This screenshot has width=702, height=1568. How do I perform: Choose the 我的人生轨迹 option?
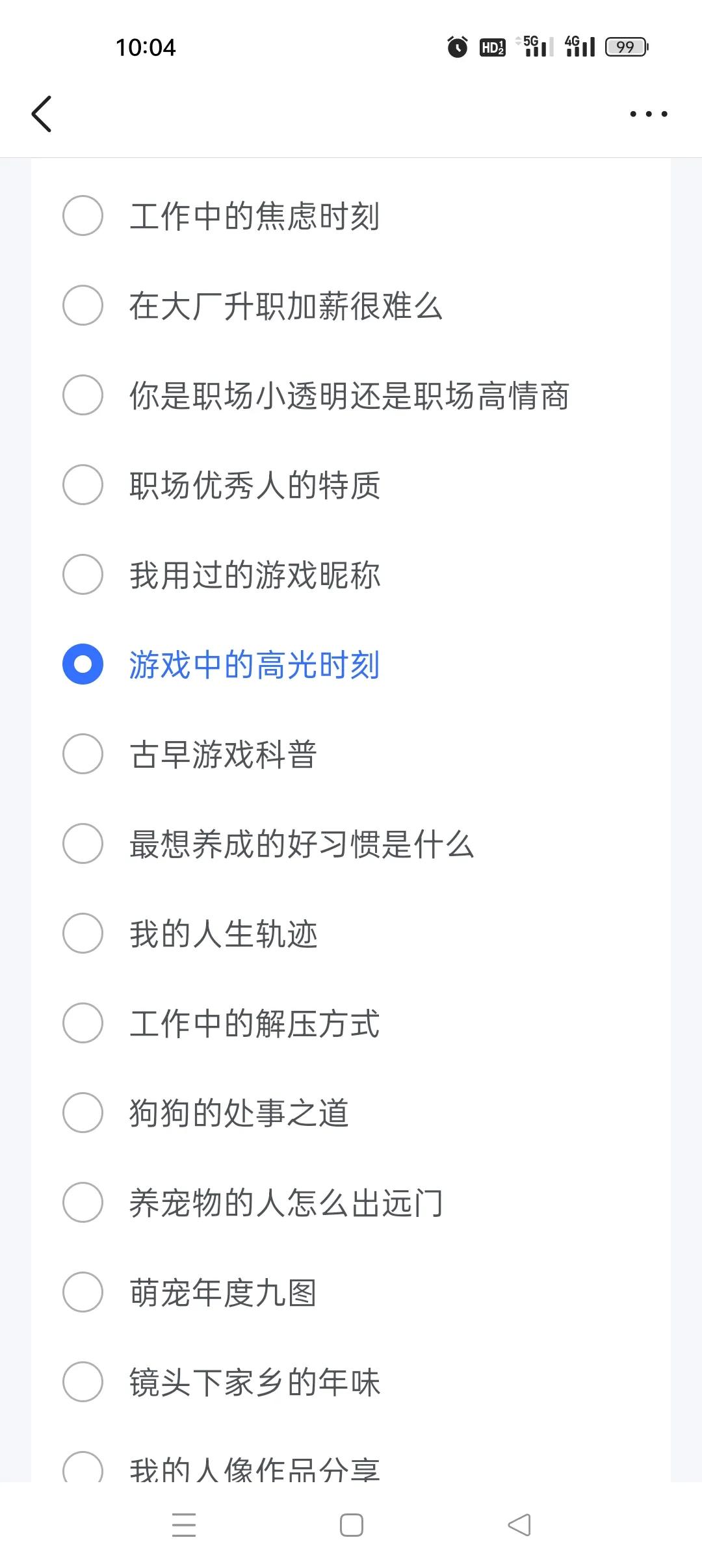[x=223, y=934]
